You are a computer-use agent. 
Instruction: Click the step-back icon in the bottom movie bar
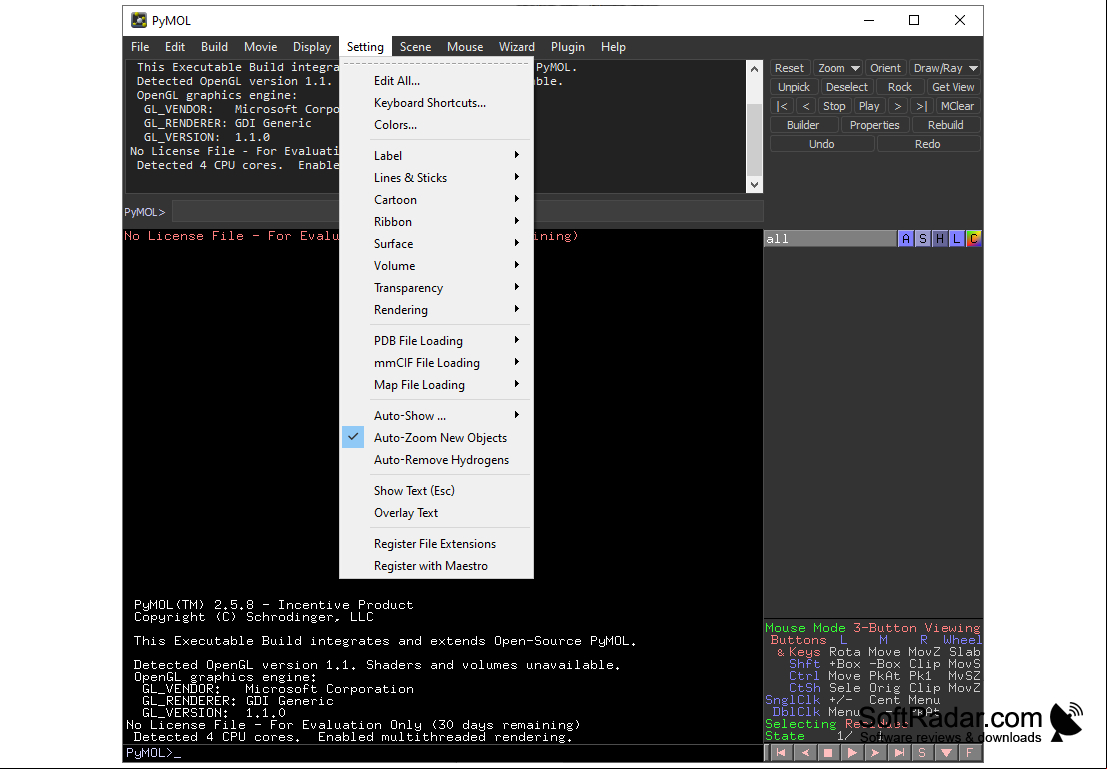coord(804,753)
